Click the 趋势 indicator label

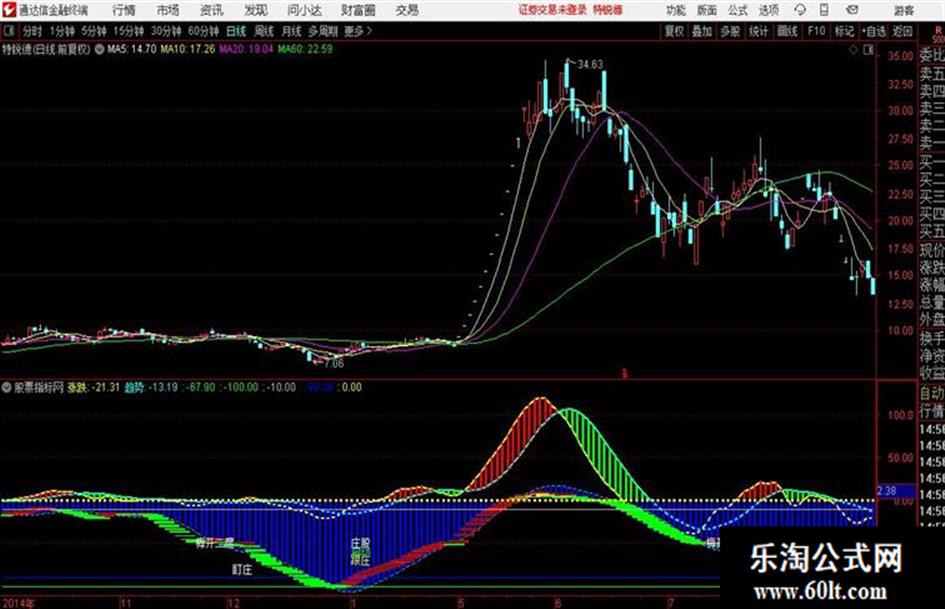(x=134, y=387)
